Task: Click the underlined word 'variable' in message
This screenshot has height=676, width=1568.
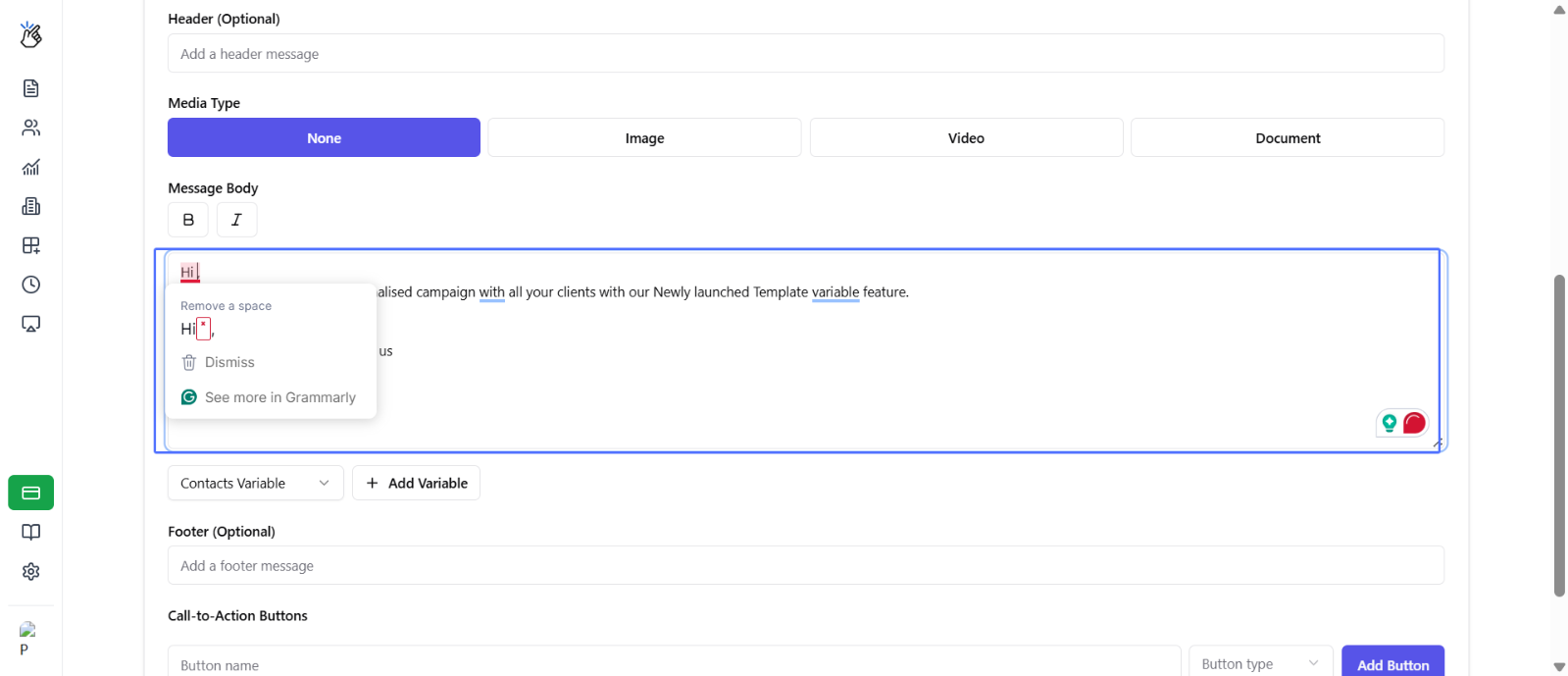Action: click(835, 292)
